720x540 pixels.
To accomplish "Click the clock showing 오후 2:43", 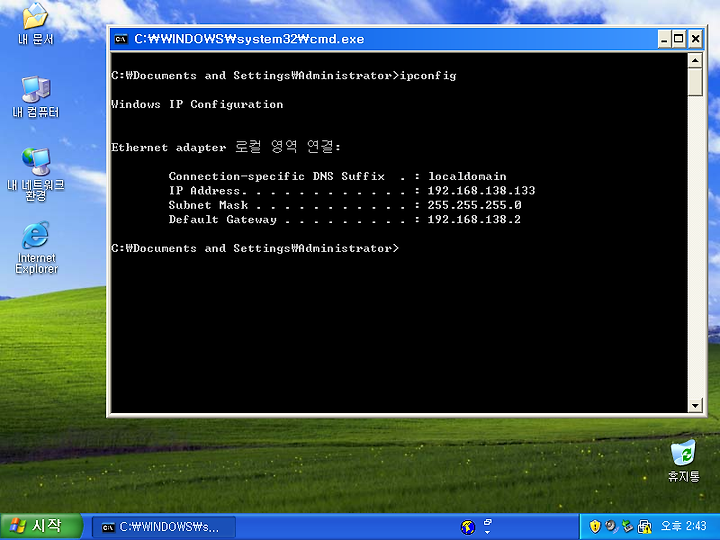I will coord(683,526).
